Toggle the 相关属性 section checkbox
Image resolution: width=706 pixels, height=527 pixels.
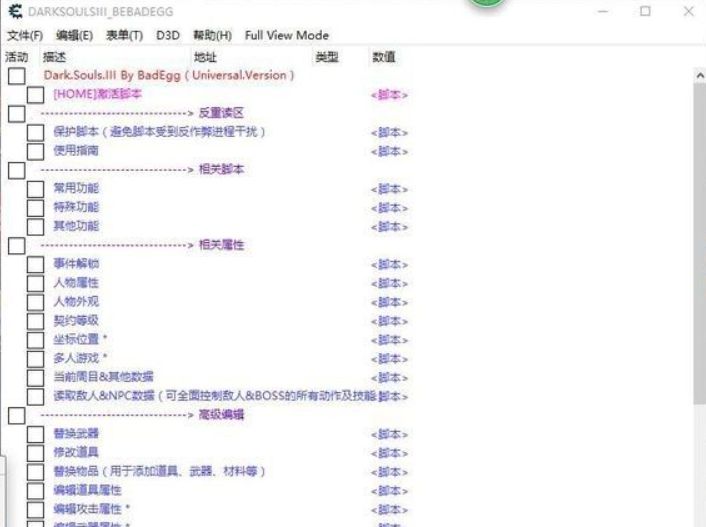17,246
